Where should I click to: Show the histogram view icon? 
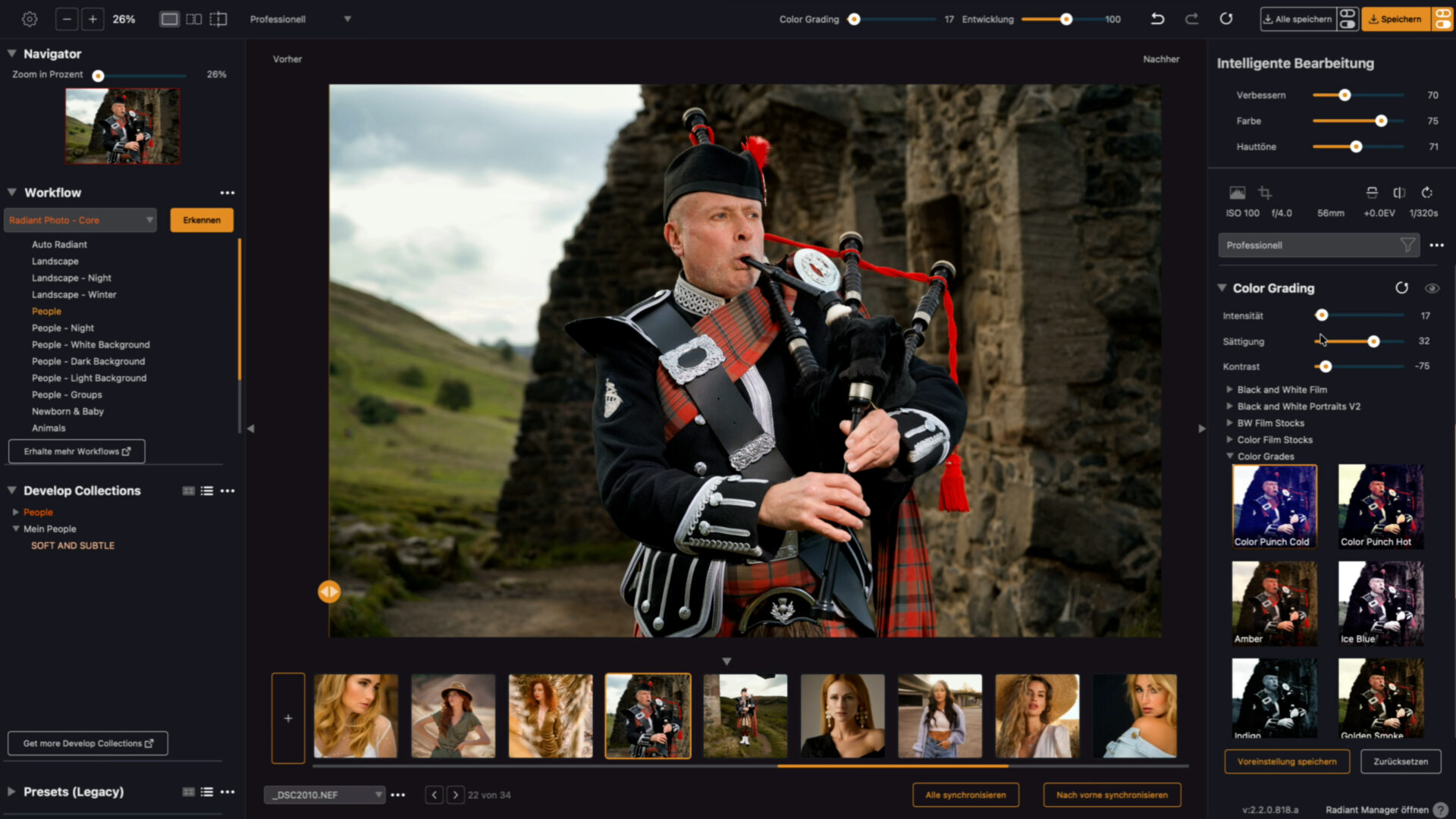pos(1238,193)
